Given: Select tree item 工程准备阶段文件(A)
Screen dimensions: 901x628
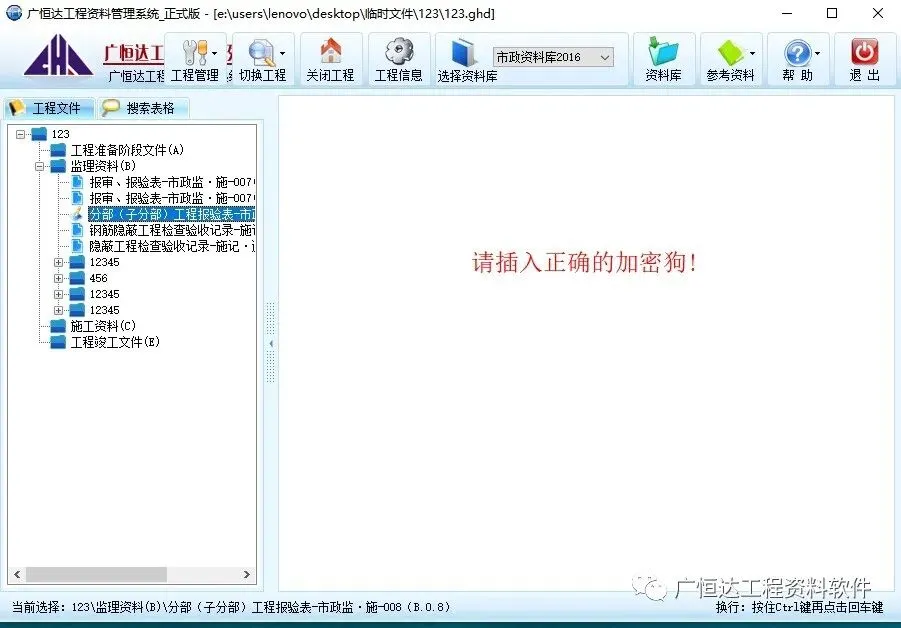Looking at the screenshot, I should pyautogui.click(x=127, y=150).
